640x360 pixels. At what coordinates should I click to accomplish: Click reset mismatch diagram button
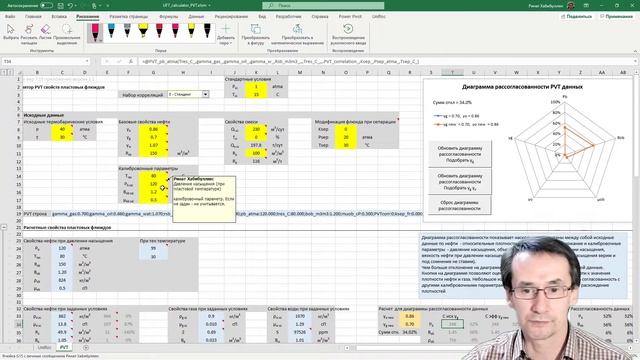(460, 205)
